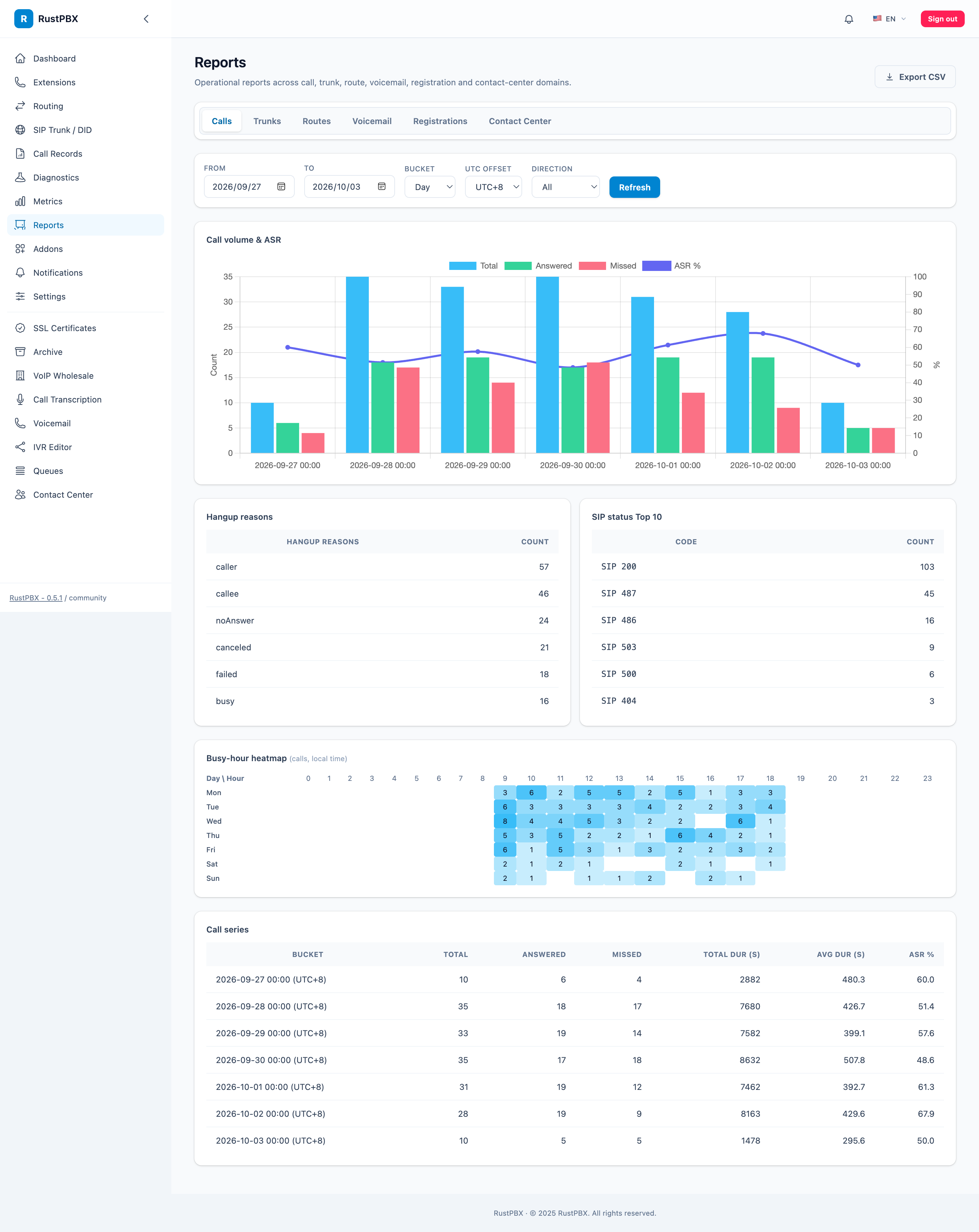Click the Settings sliders icon

(20, 296)
